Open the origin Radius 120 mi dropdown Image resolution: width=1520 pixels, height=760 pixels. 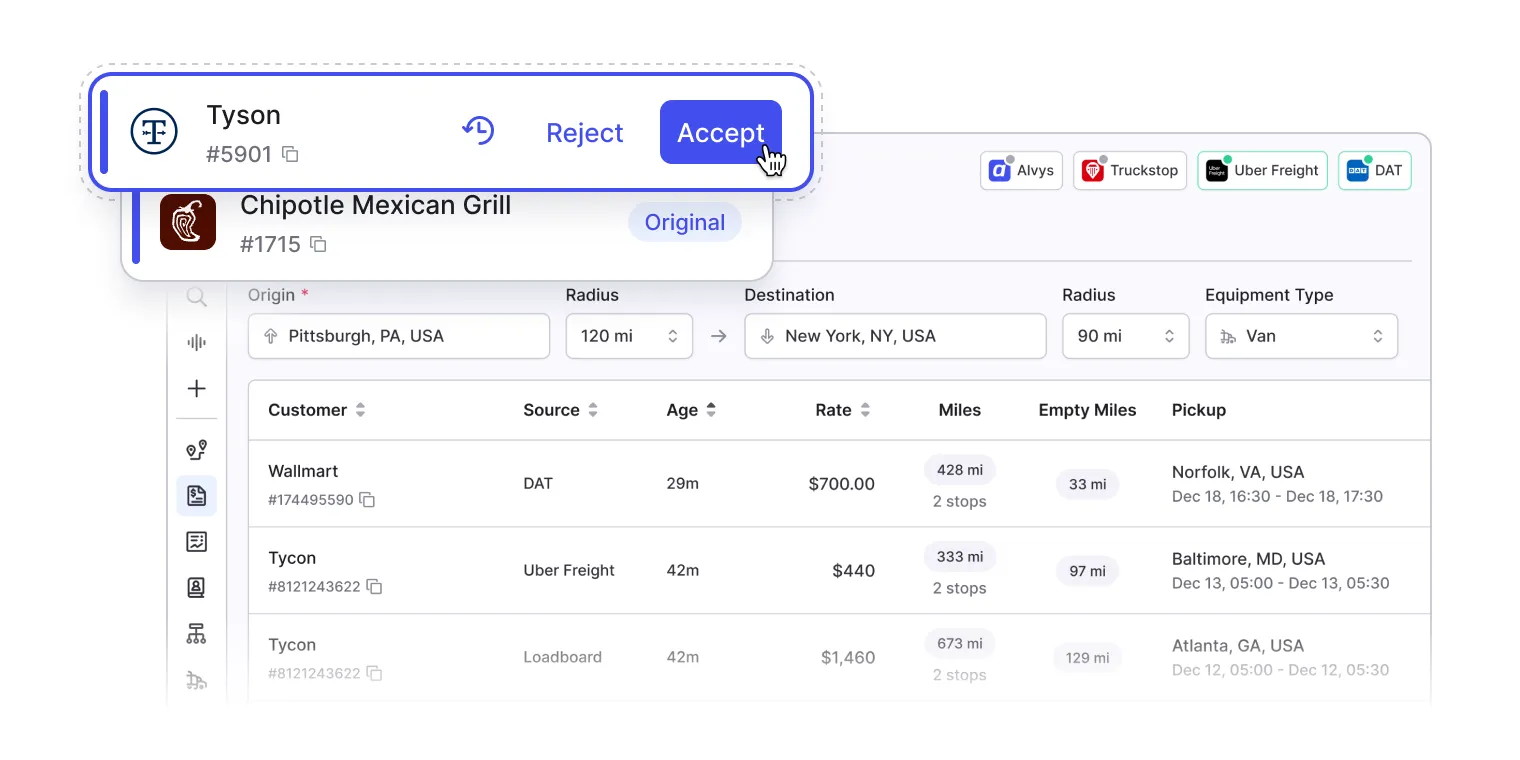tap(629, 336)
